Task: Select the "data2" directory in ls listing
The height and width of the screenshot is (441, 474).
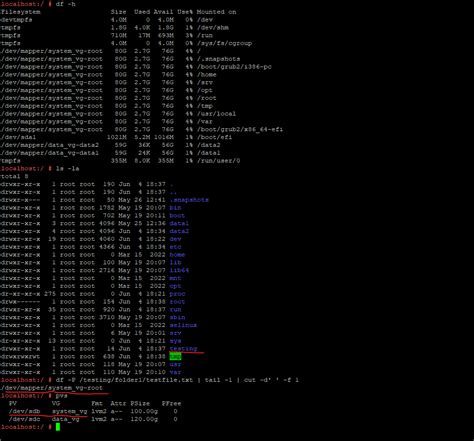Action: point(179,231)
